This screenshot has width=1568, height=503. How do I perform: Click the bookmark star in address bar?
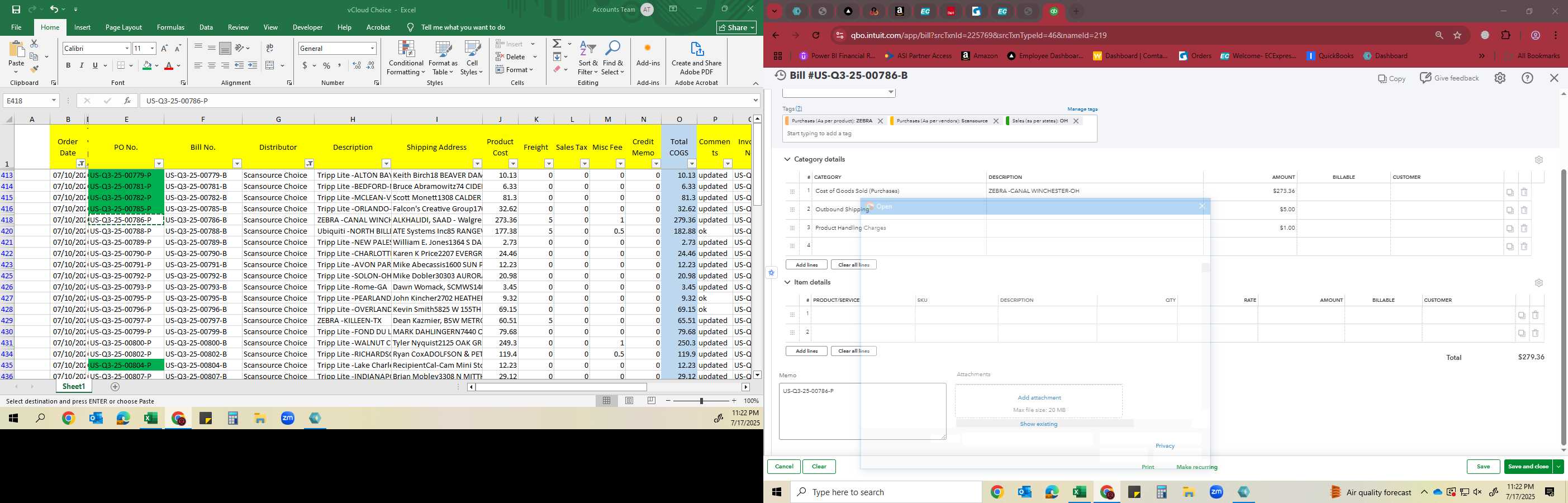[1458, 35]
